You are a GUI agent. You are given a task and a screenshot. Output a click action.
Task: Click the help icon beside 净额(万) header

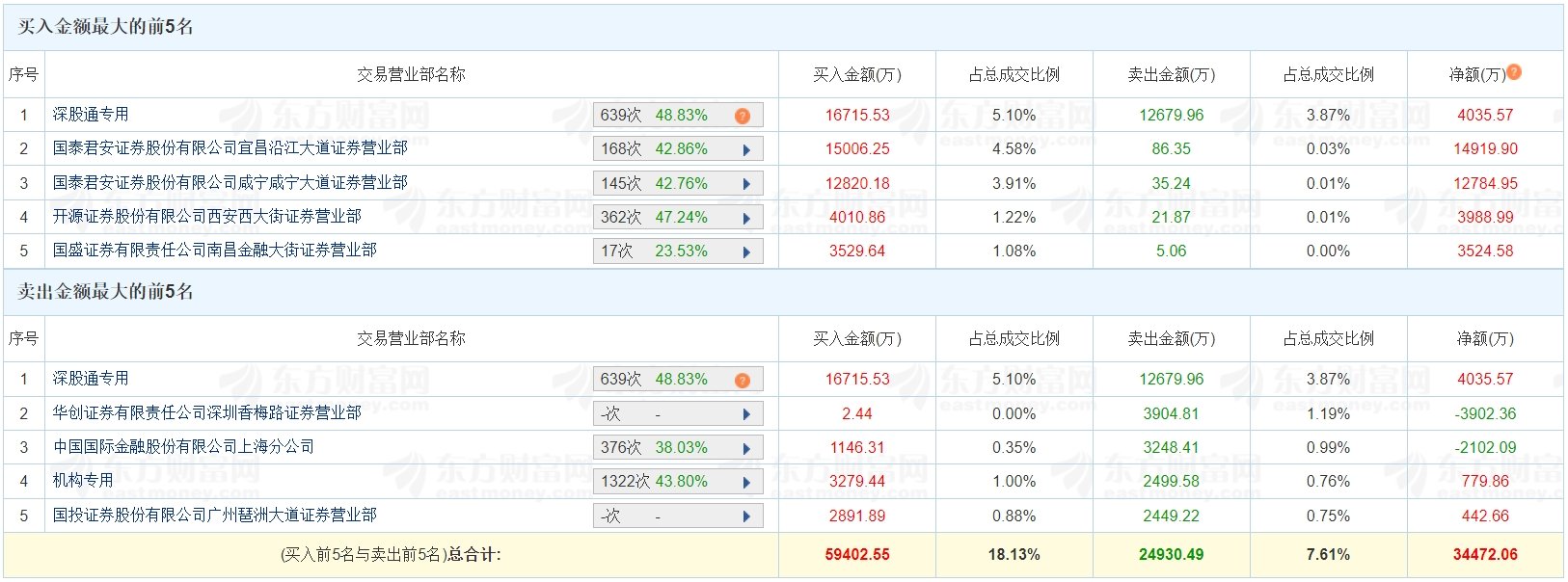1514,72
